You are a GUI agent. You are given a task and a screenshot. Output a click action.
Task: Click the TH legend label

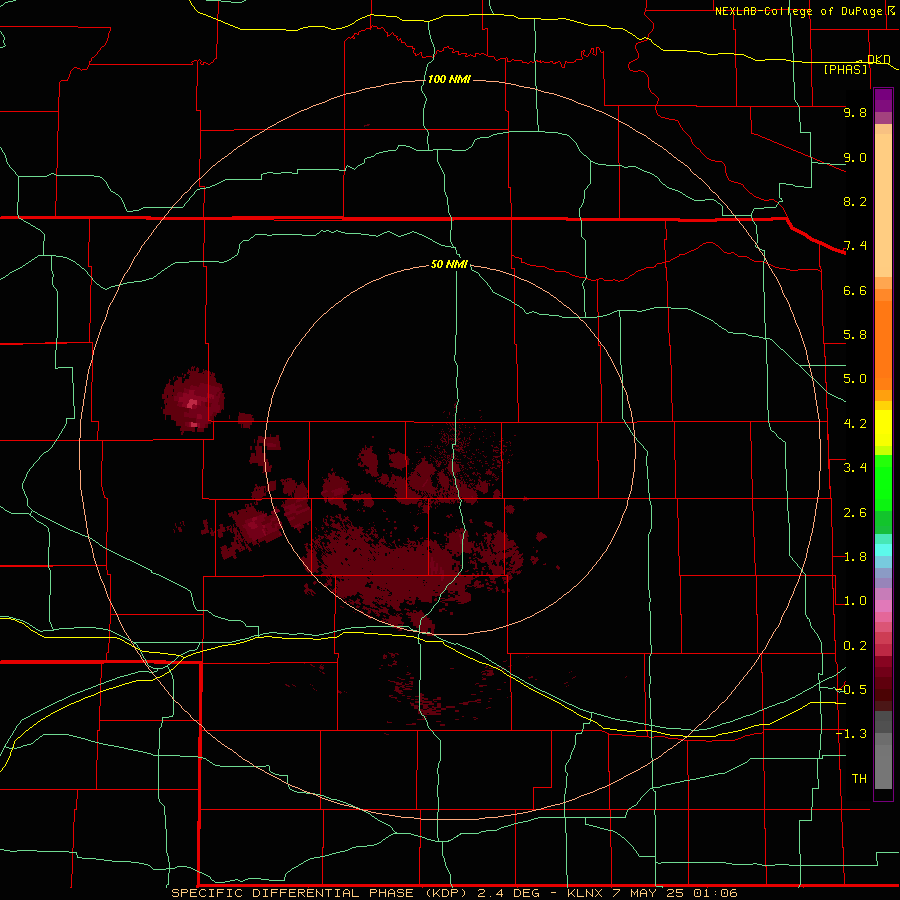click(x=859, y=779)
